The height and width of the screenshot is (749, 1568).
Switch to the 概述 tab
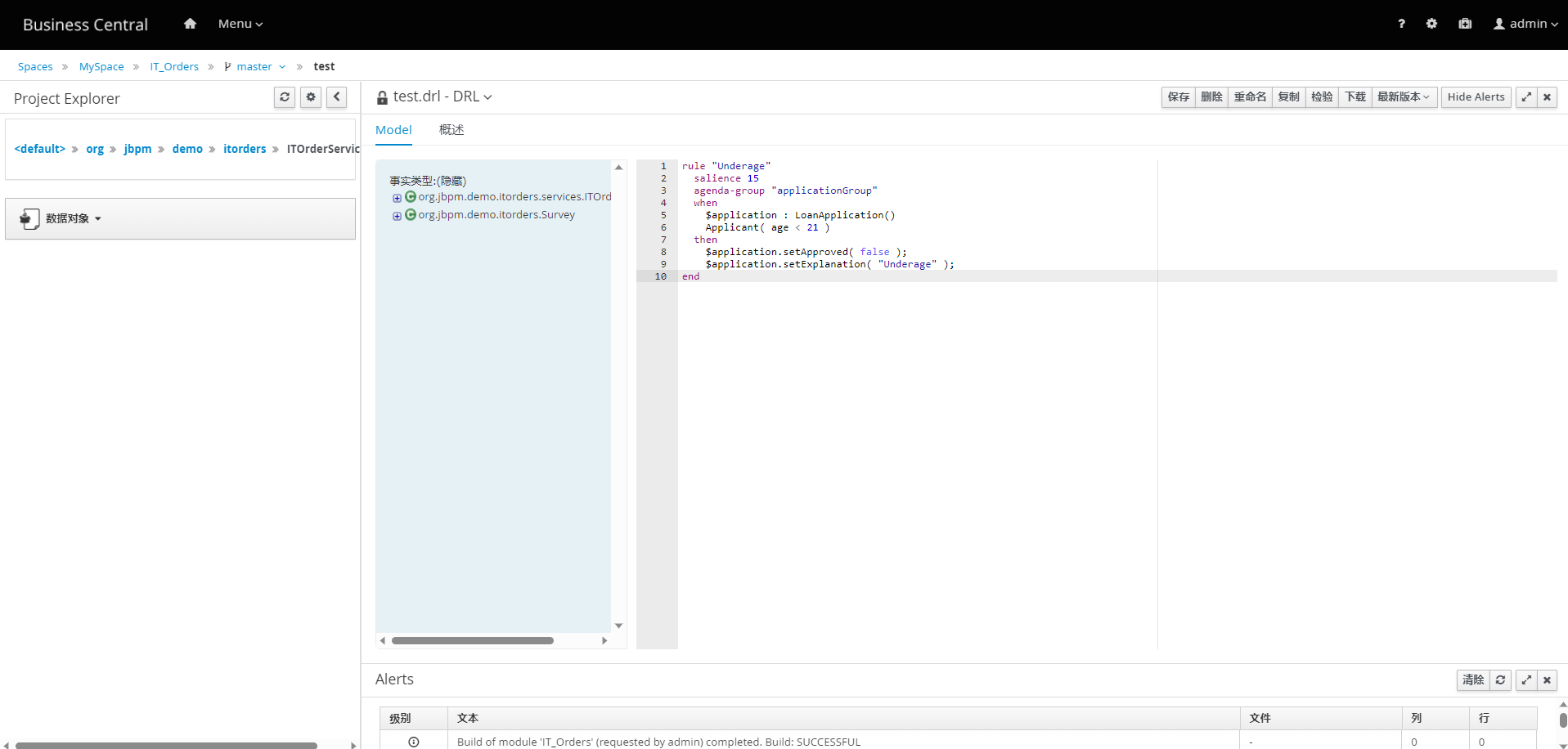452,129
